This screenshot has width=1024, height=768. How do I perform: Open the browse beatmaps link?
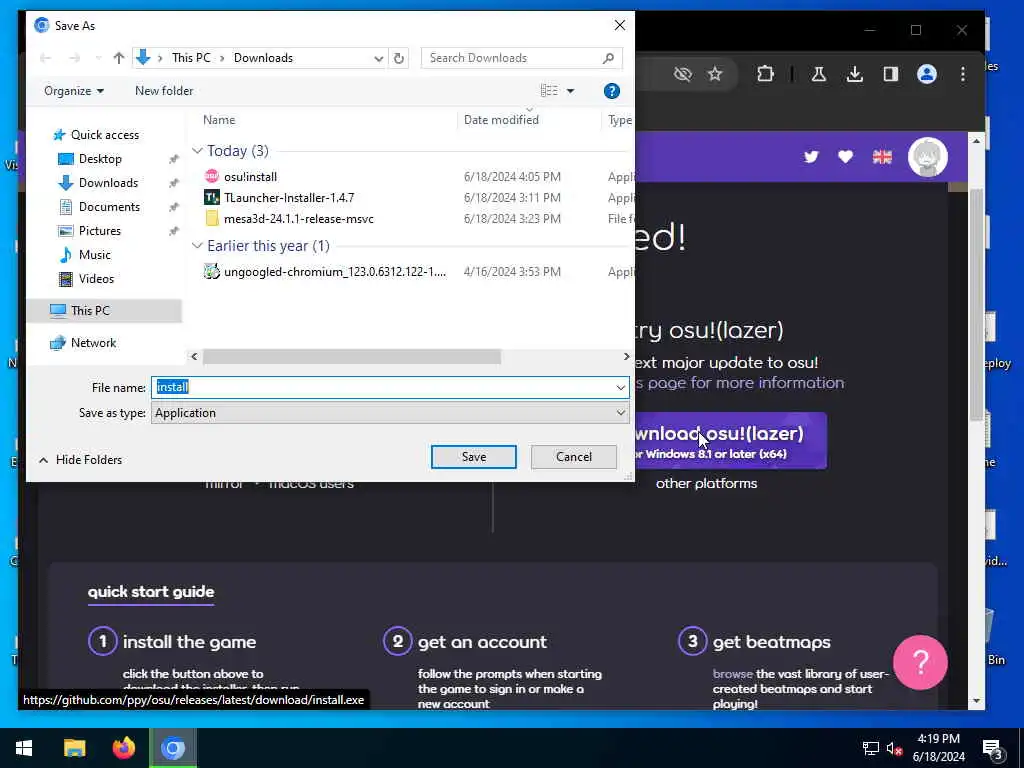point(733,674)
